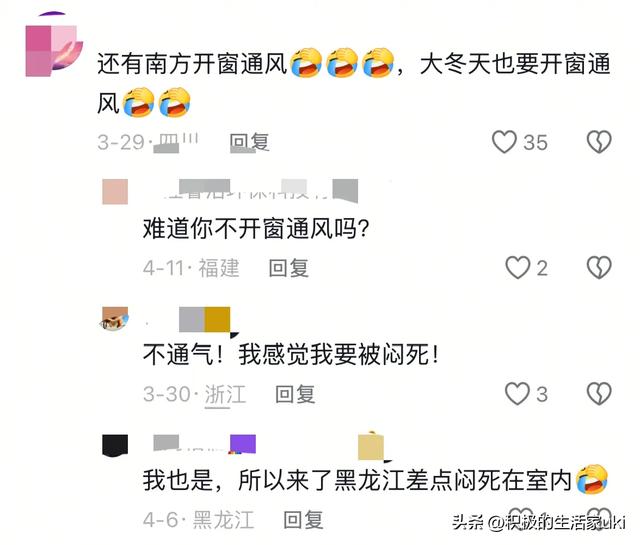Like the Zhejiang reply with 3 likes

click(518, 394)
